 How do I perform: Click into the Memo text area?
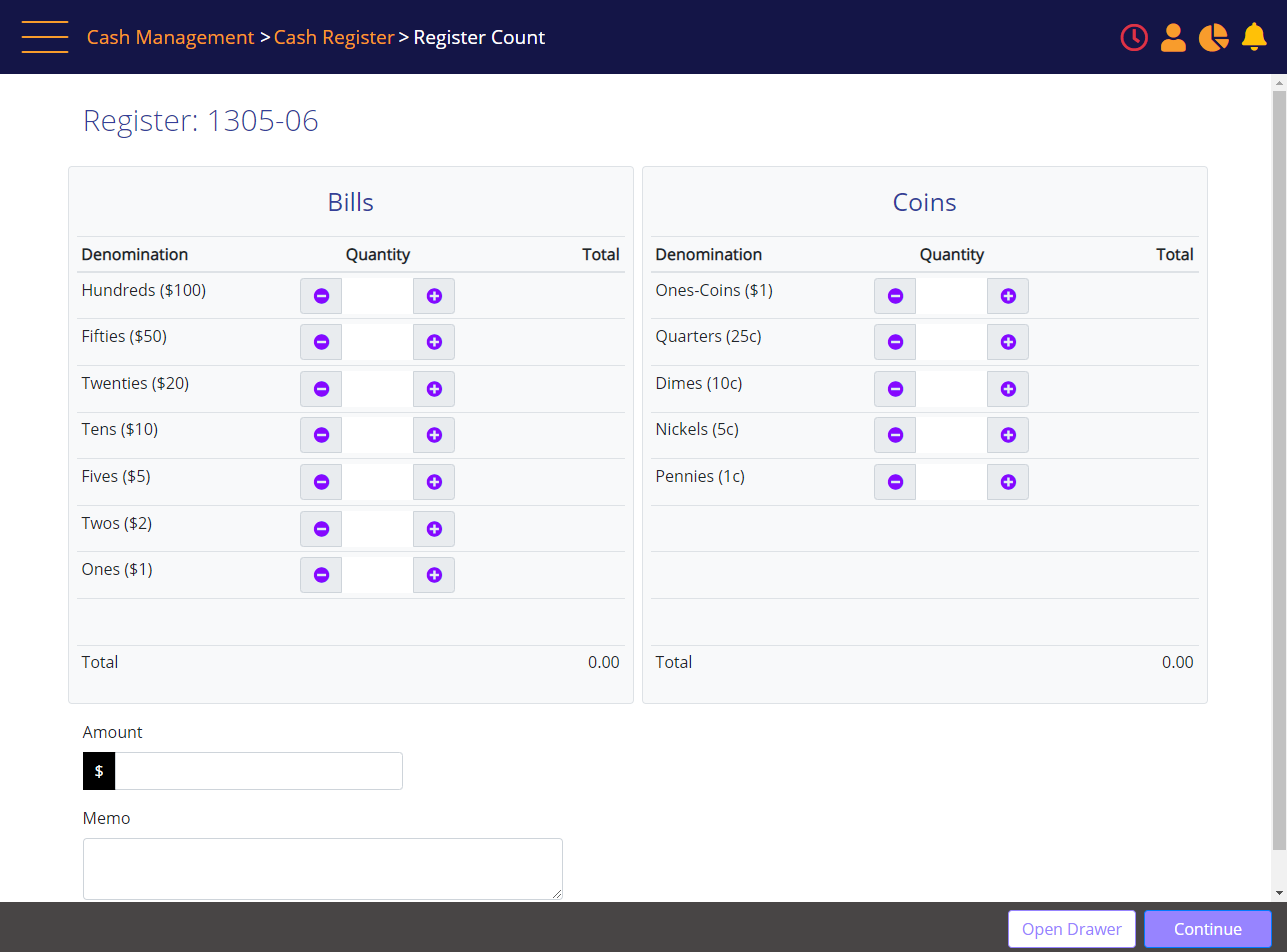point(323,869)
